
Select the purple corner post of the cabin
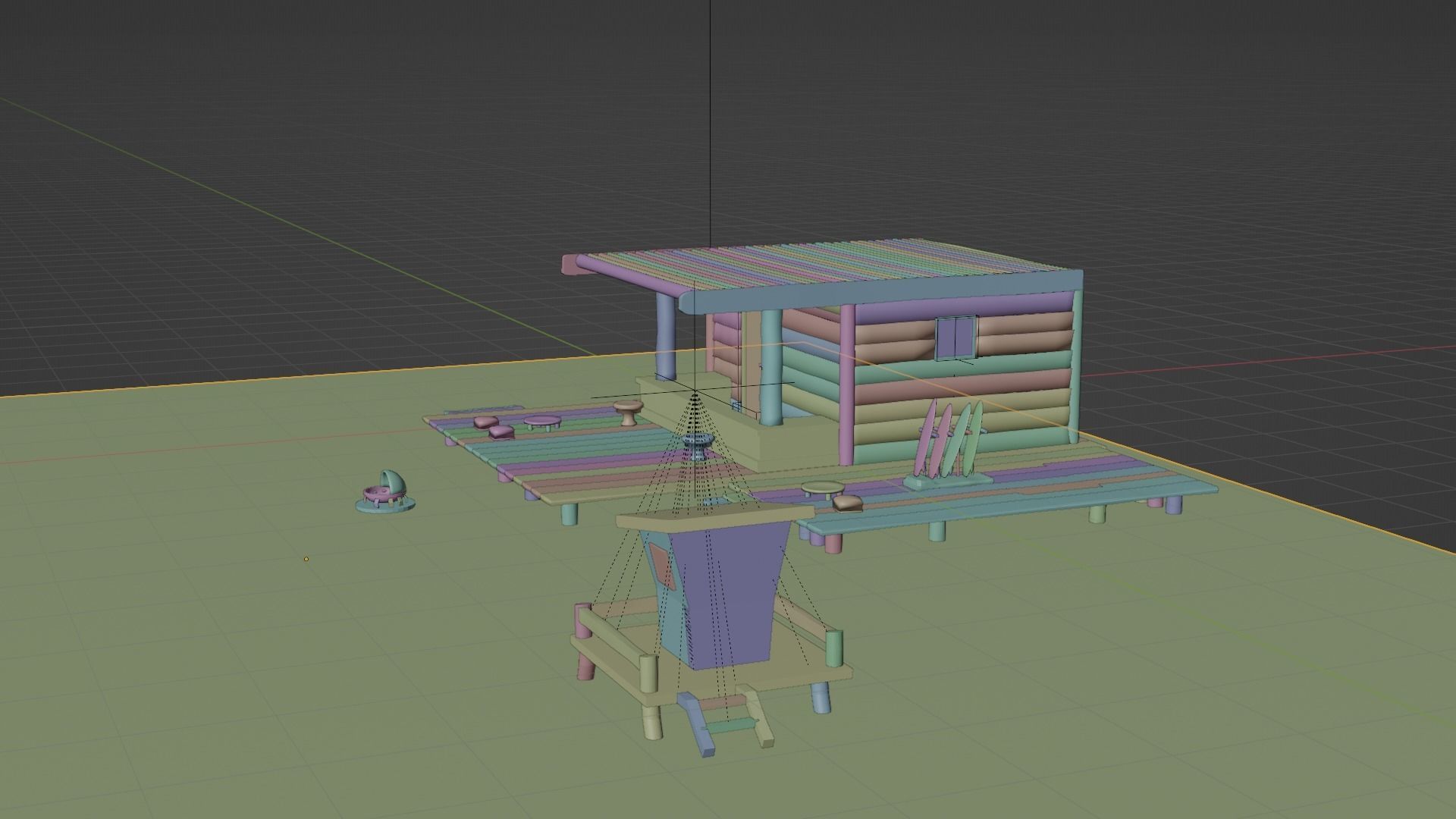pos(847,385)
